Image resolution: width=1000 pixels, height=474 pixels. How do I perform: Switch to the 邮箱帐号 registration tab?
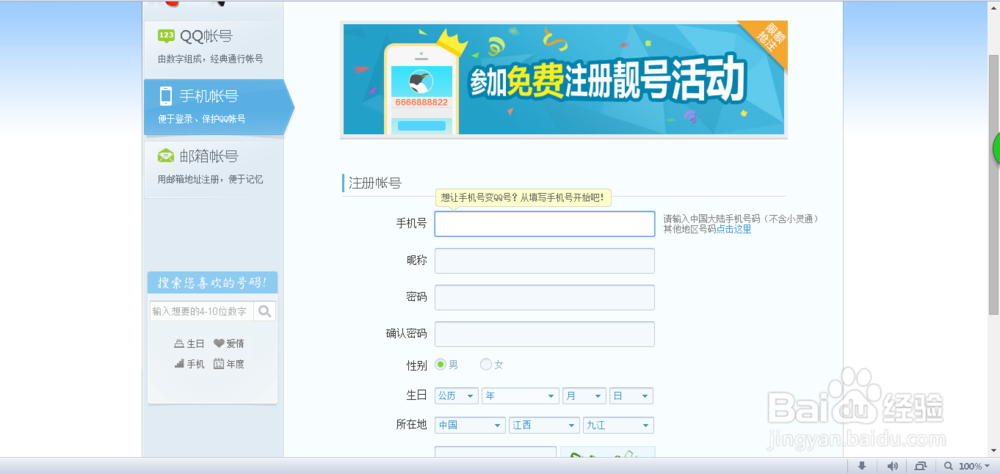pyautogui.click(x=213, y=169)
